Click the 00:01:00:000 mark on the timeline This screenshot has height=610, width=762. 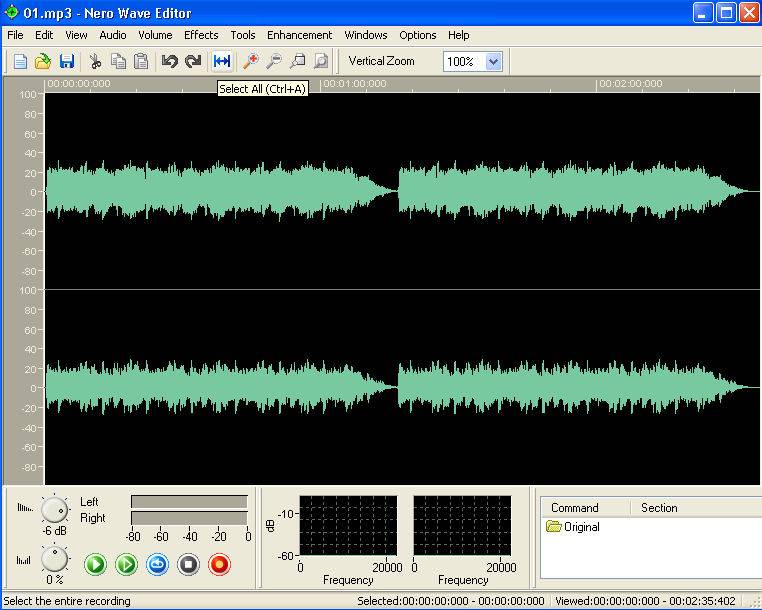(x=355, y=84)
